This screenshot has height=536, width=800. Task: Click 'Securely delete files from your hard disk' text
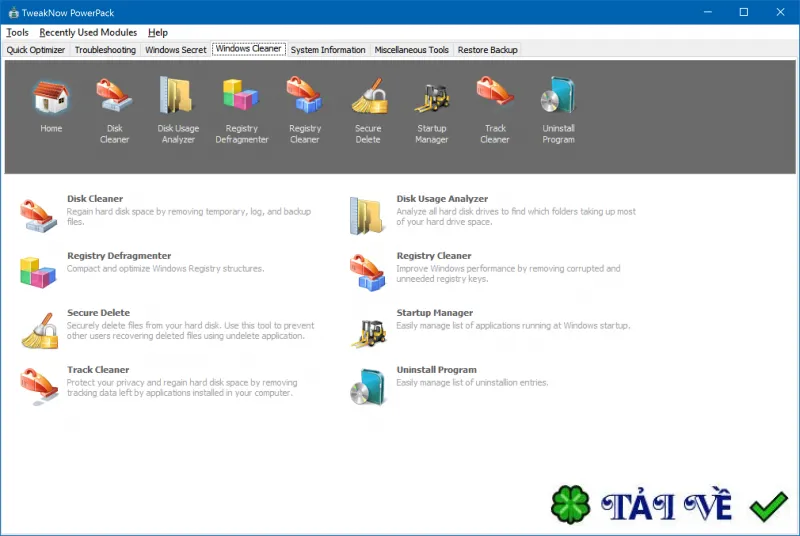[190, 331]
